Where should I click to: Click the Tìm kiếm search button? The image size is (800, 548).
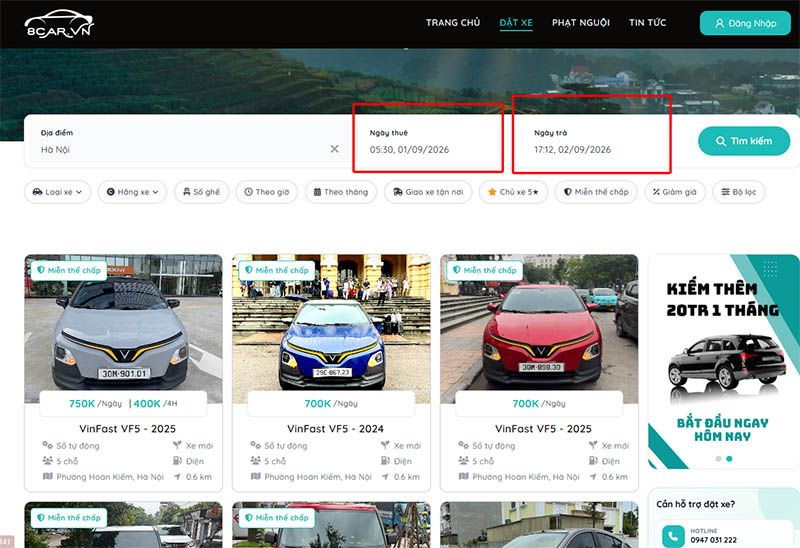744,141
